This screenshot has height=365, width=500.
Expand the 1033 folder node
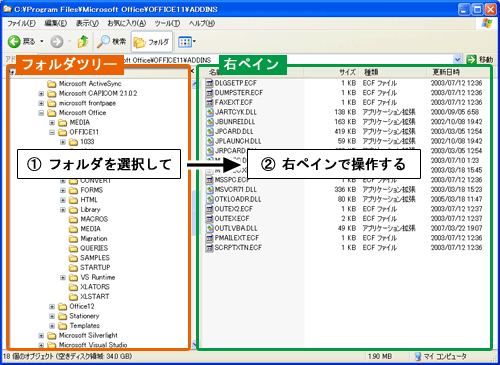(63, 142)
